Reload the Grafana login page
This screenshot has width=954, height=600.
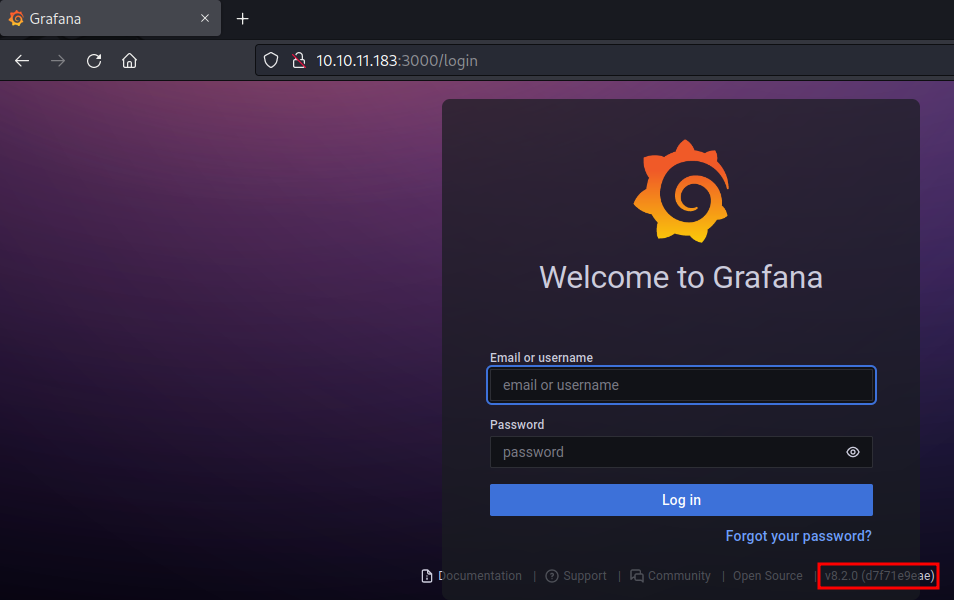click(94, 61)
